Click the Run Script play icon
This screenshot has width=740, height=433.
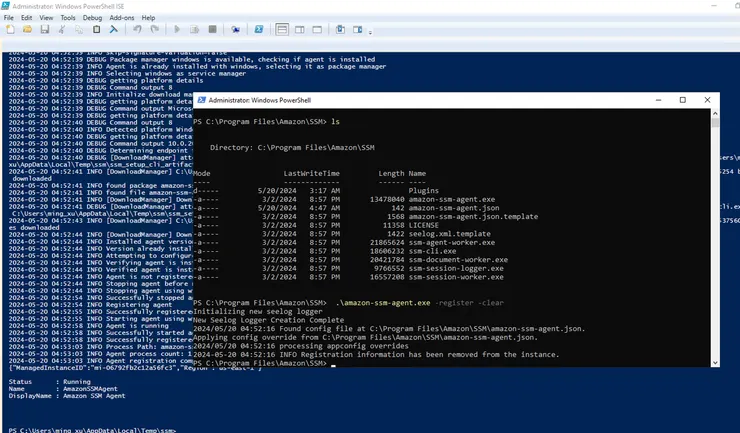(x=177, y=30)
